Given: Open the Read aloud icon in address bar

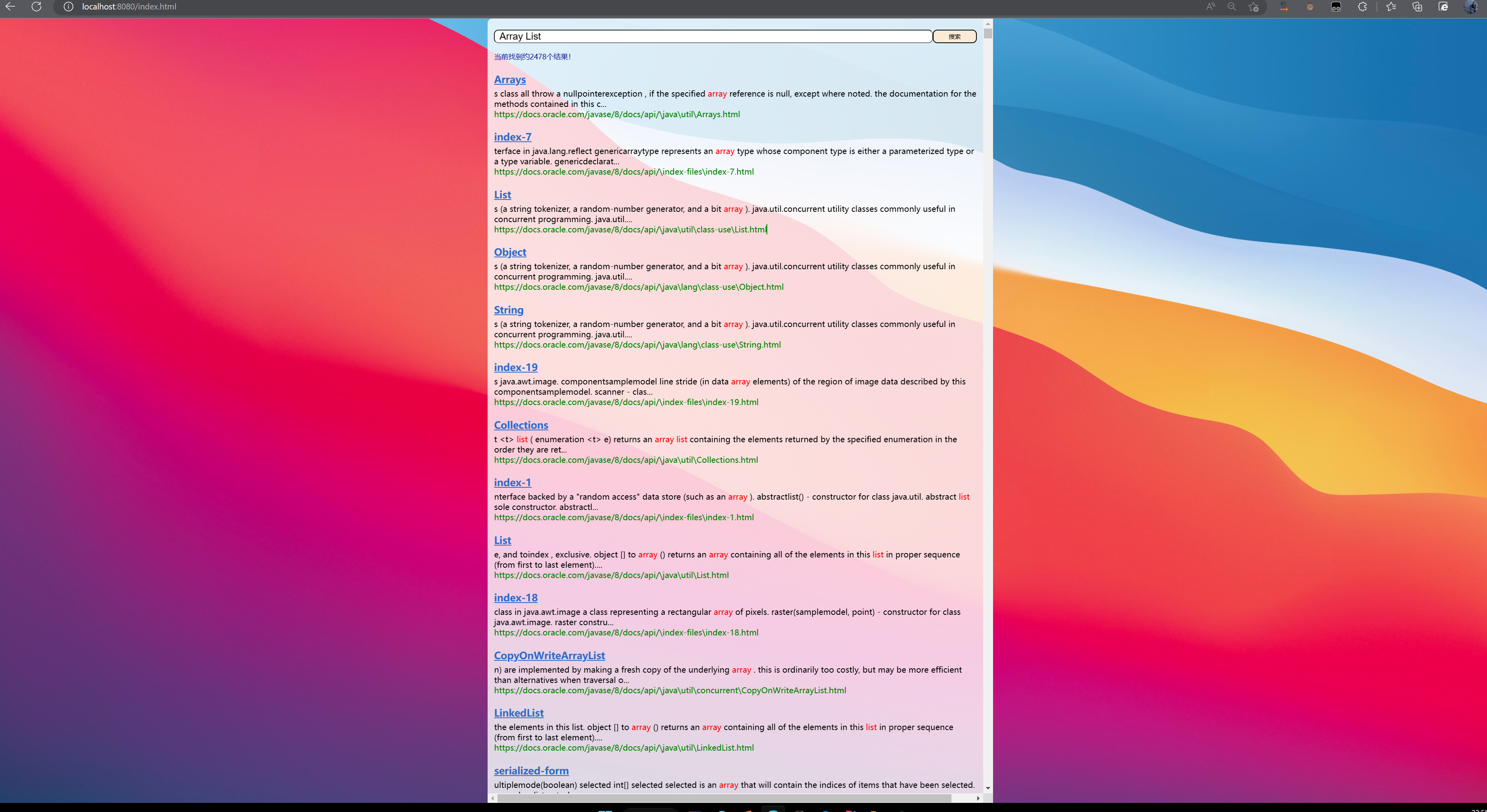Looking at the screenshot, I should (1211, 7).
